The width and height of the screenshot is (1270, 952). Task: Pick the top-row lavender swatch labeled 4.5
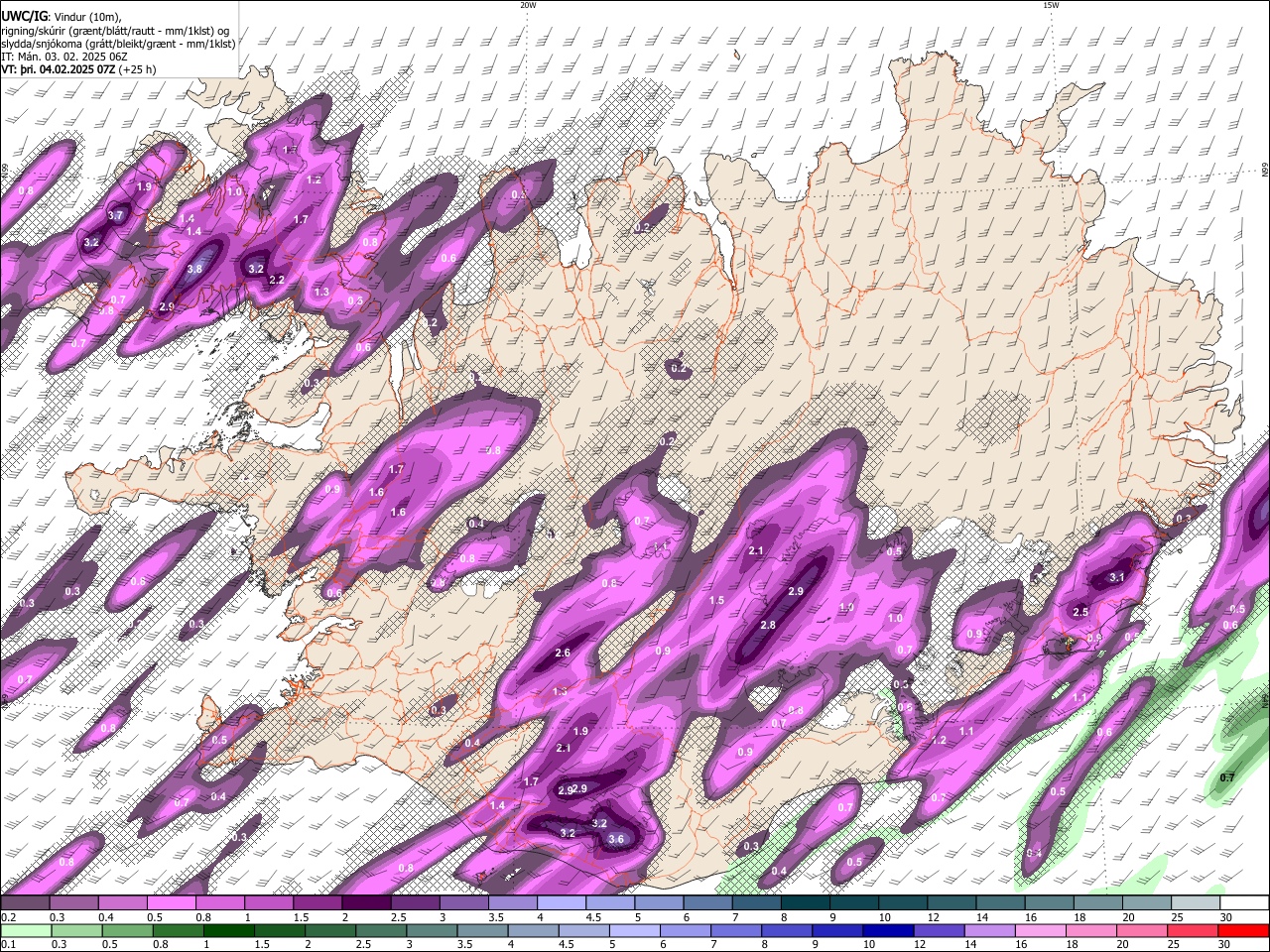point(610,903)
